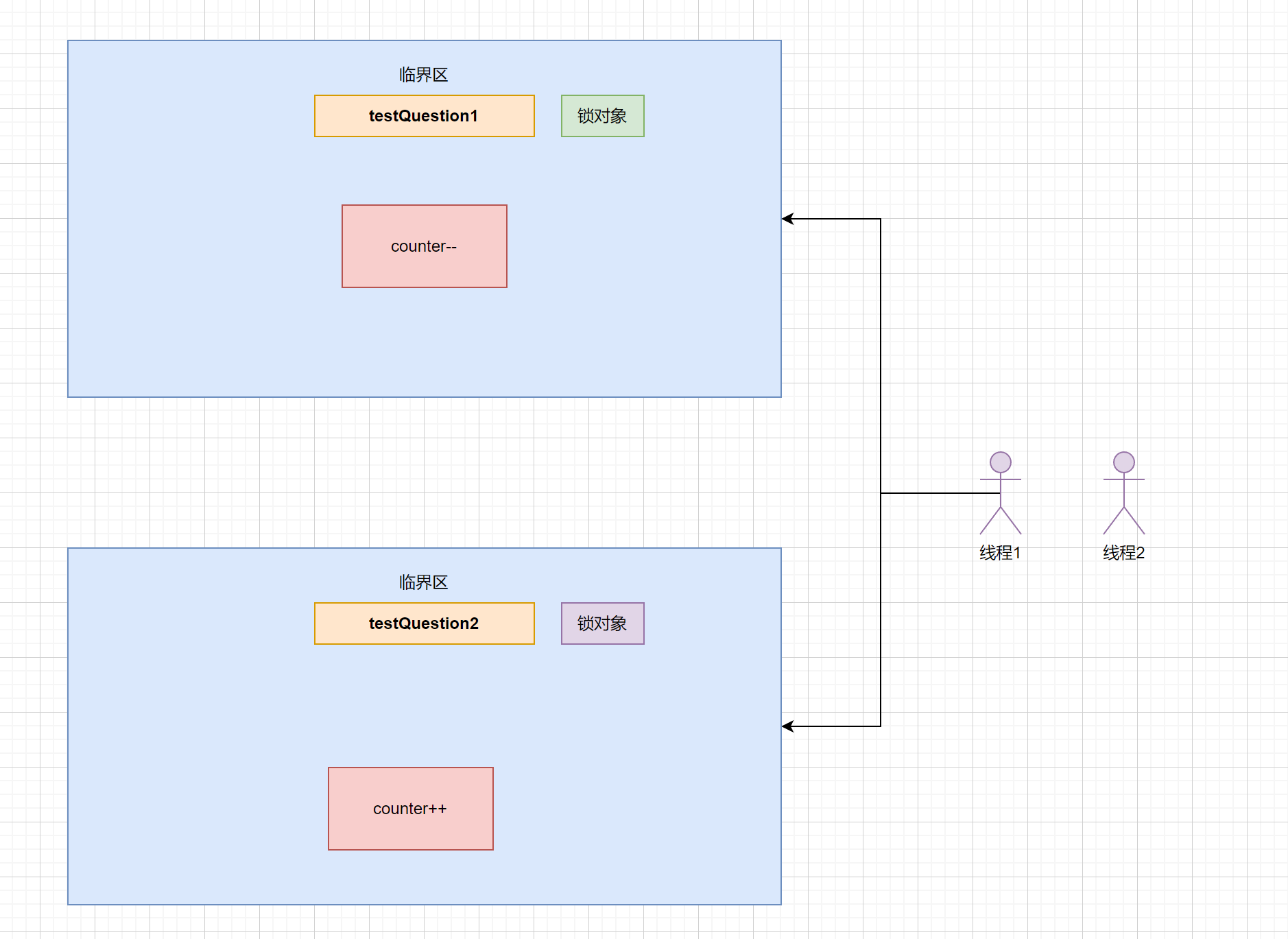Viewport: 1288px width, 939px height.
Task: Click the 线程1 actor figure
Action: click(x=1000, y=493)
